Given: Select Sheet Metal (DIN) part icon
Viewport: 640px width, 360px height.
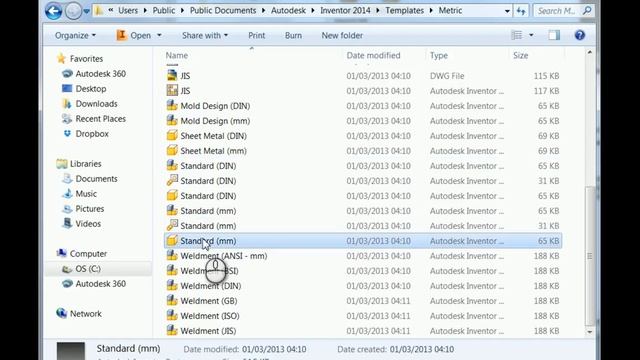Looking at the screenshot, I should point(172,136).
